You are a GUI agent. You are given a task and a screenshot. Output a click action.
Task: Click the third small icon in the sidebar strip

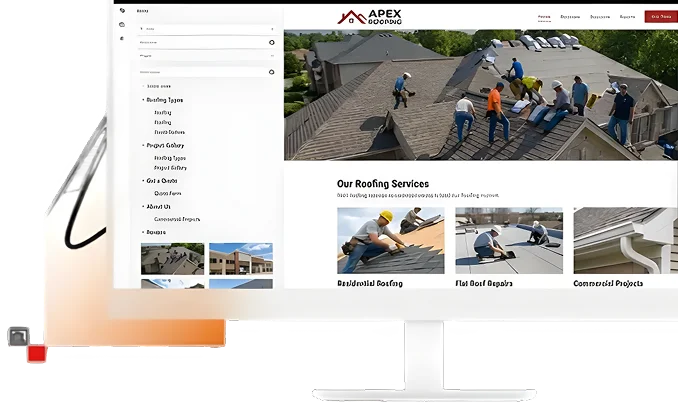pyautogui.click(x=122, y=38)
